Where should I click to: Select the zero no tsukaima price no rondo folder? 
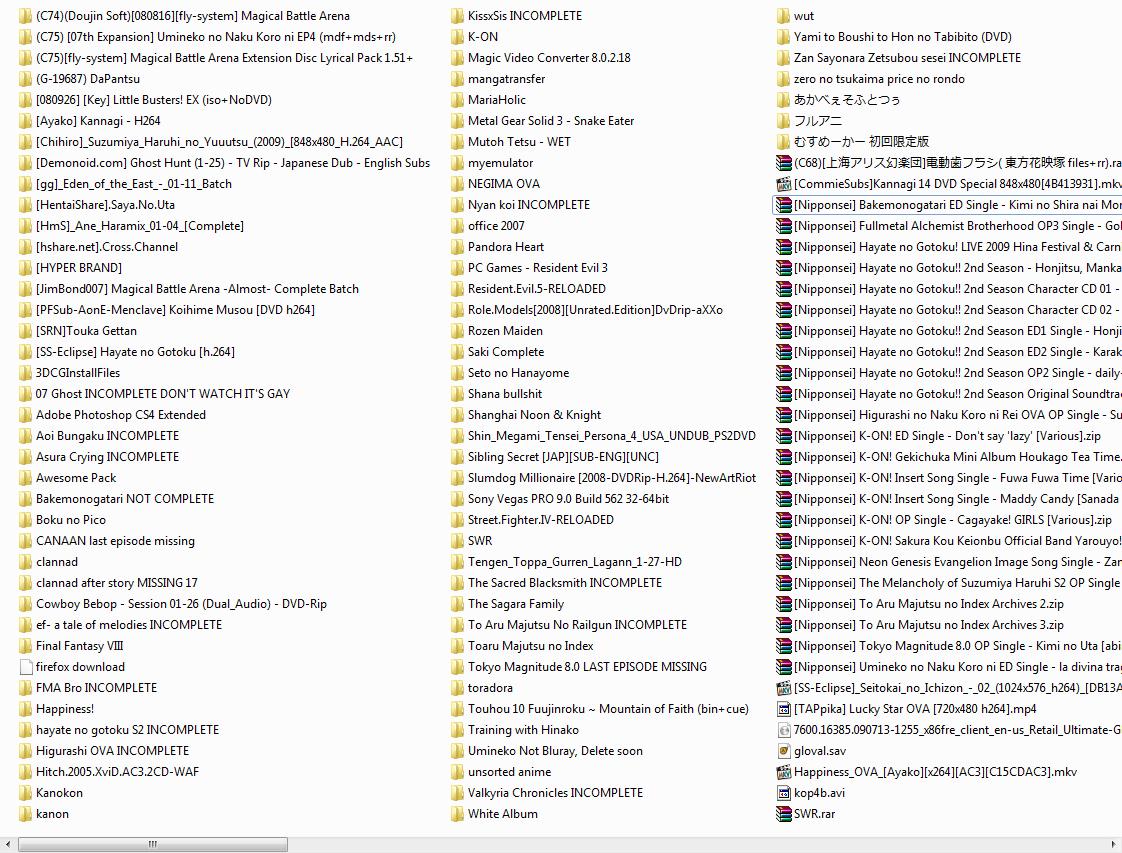coord(879,79)
